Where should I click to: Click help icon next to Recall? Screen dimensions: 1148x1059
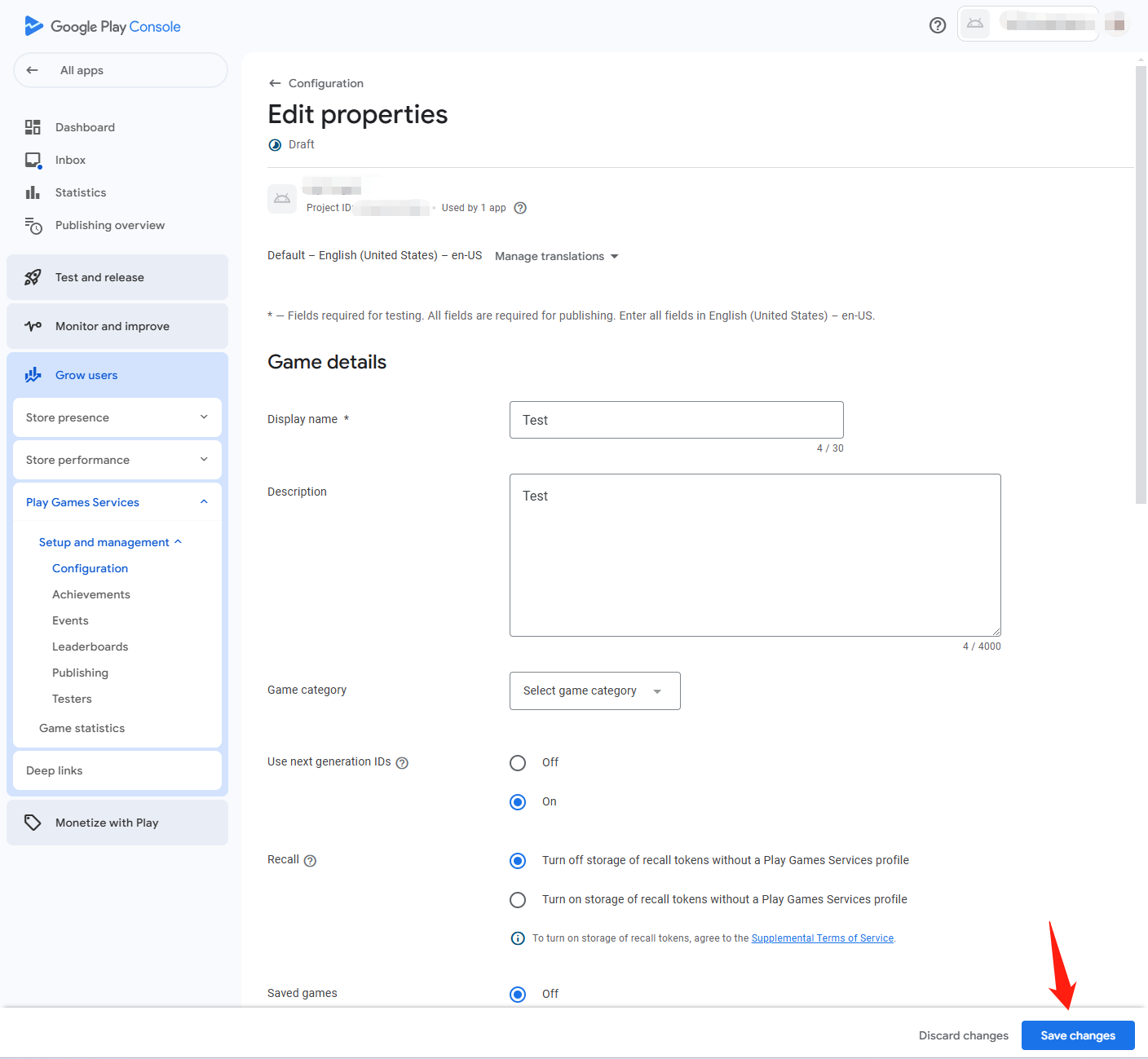[x=310, y=861]
